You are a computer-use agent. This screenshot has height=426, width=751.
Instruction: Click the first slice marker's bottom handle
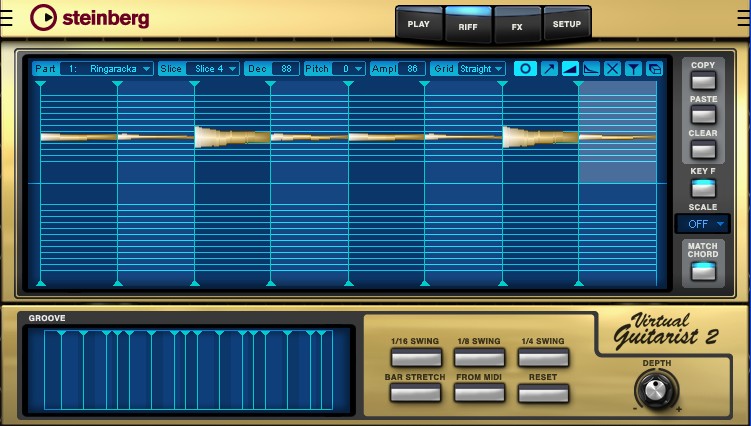click(41, 283)
